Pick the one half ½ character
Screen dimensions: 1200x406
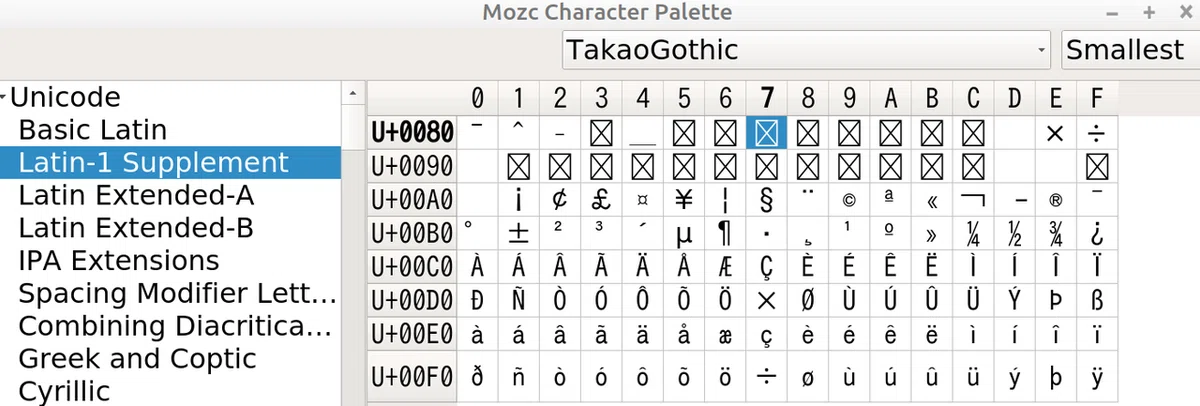click(x=1015, y=233)
